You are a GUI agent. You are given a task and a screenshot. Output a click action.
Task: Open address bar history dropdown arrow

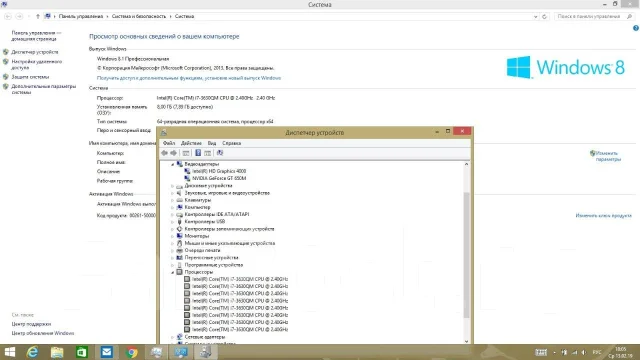pyautogui.click(x=536, y=17)
